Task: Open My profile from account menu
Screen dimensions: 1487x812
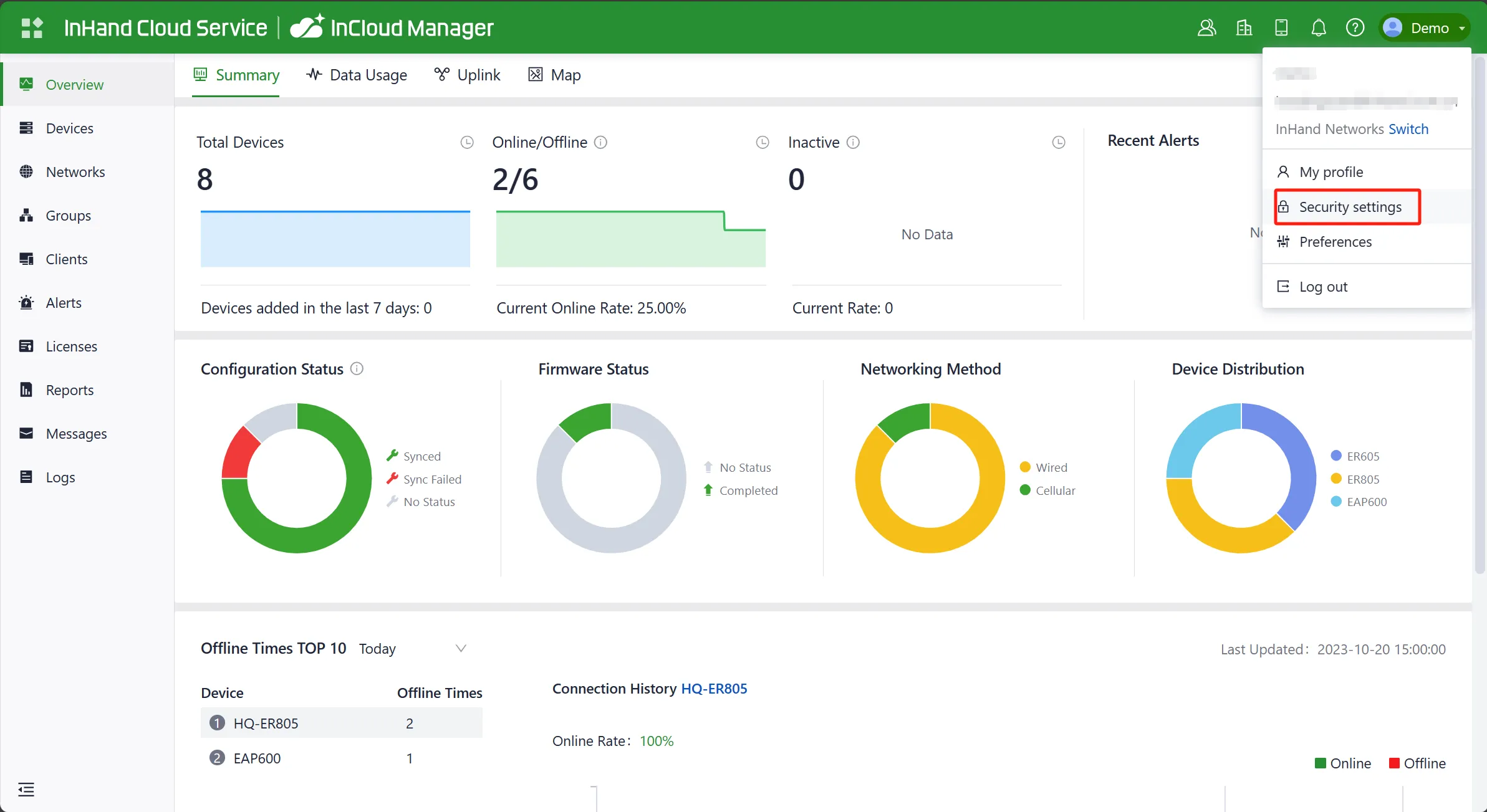Action: coord(1367,171)
